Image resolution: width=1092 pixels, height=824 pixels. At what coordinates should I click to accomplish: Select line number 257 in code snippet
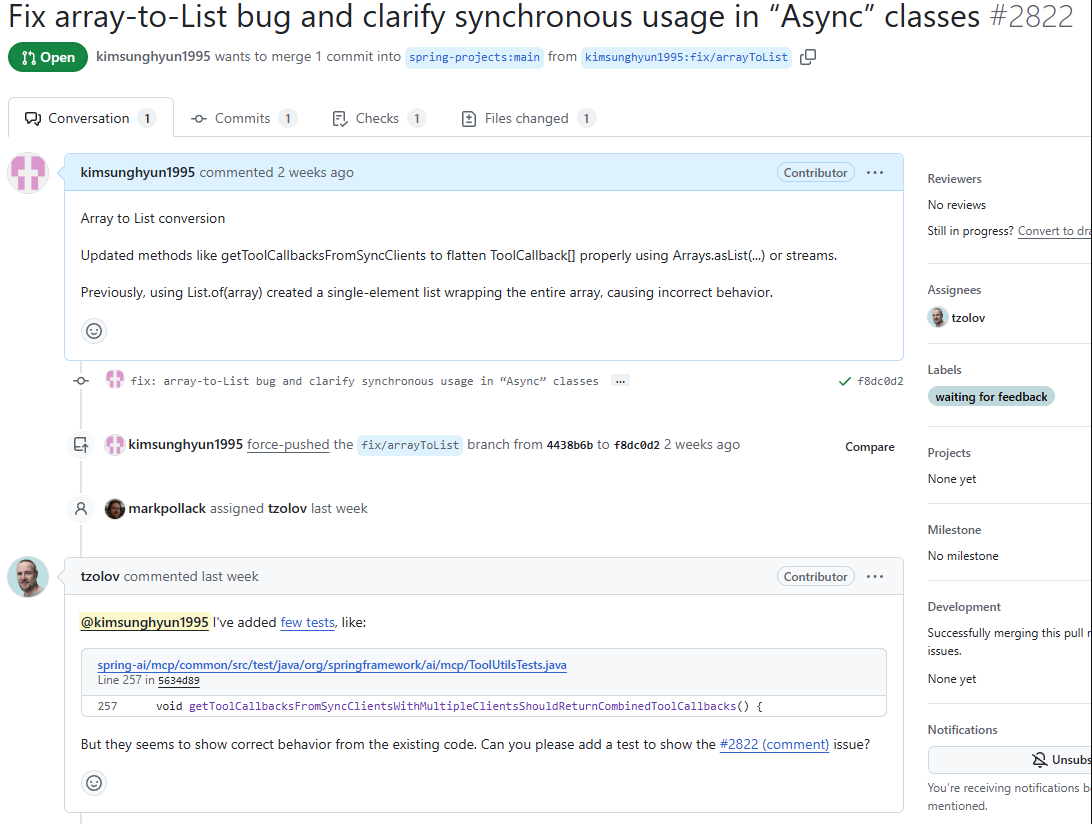coord(107,706)
